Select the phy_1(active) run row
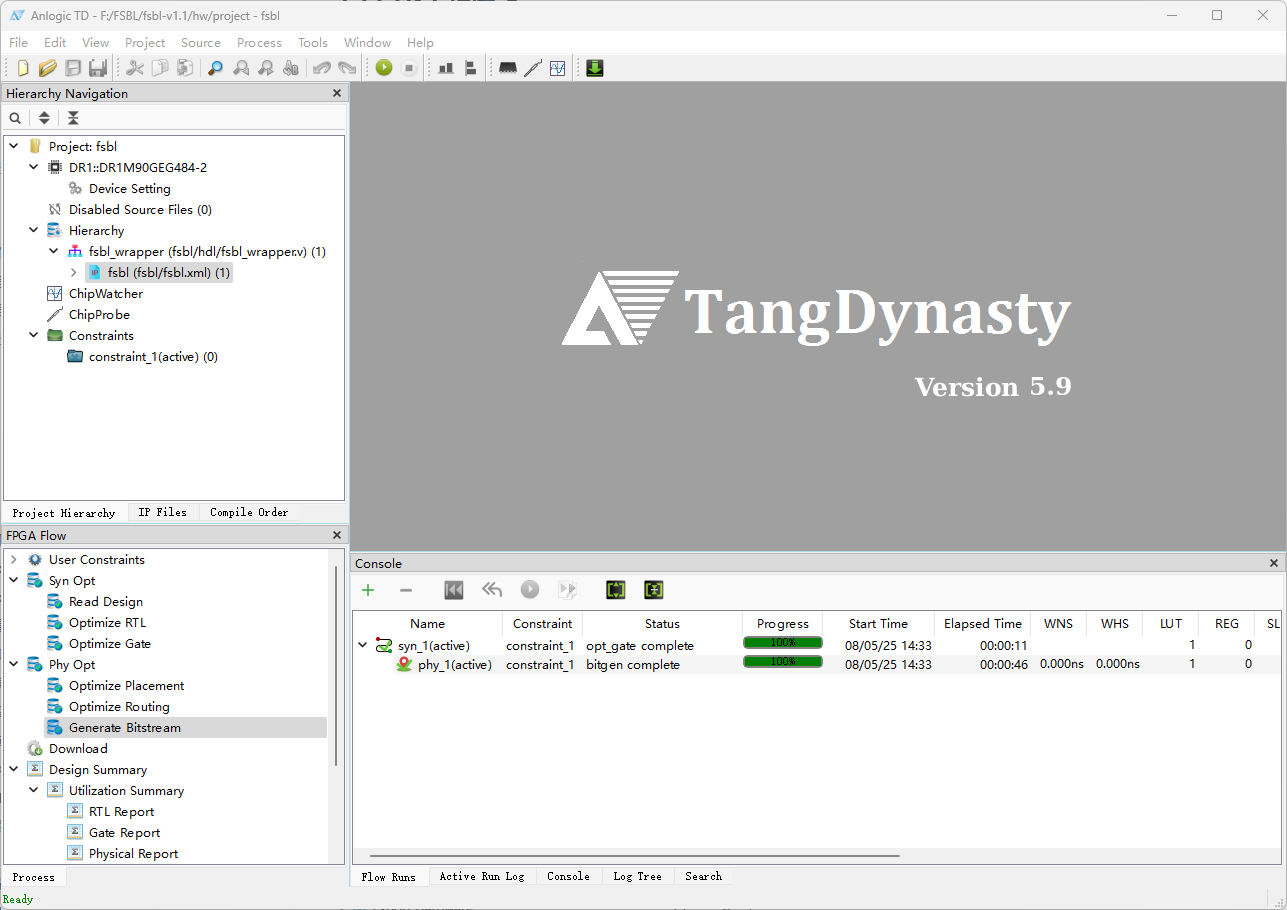 (x=455, y=664)
